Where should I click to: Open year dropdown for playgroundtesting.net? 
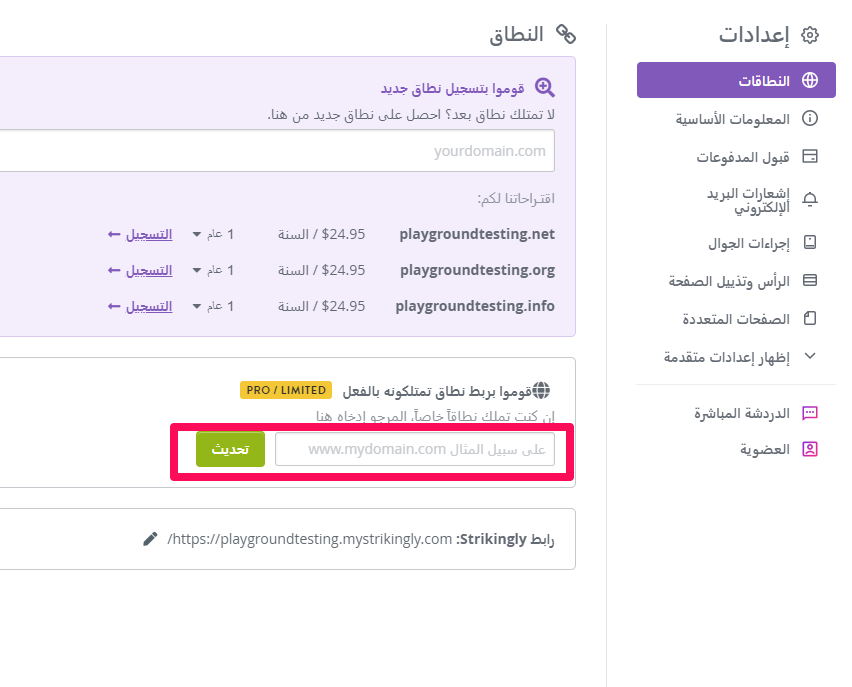tap(212, 234)
